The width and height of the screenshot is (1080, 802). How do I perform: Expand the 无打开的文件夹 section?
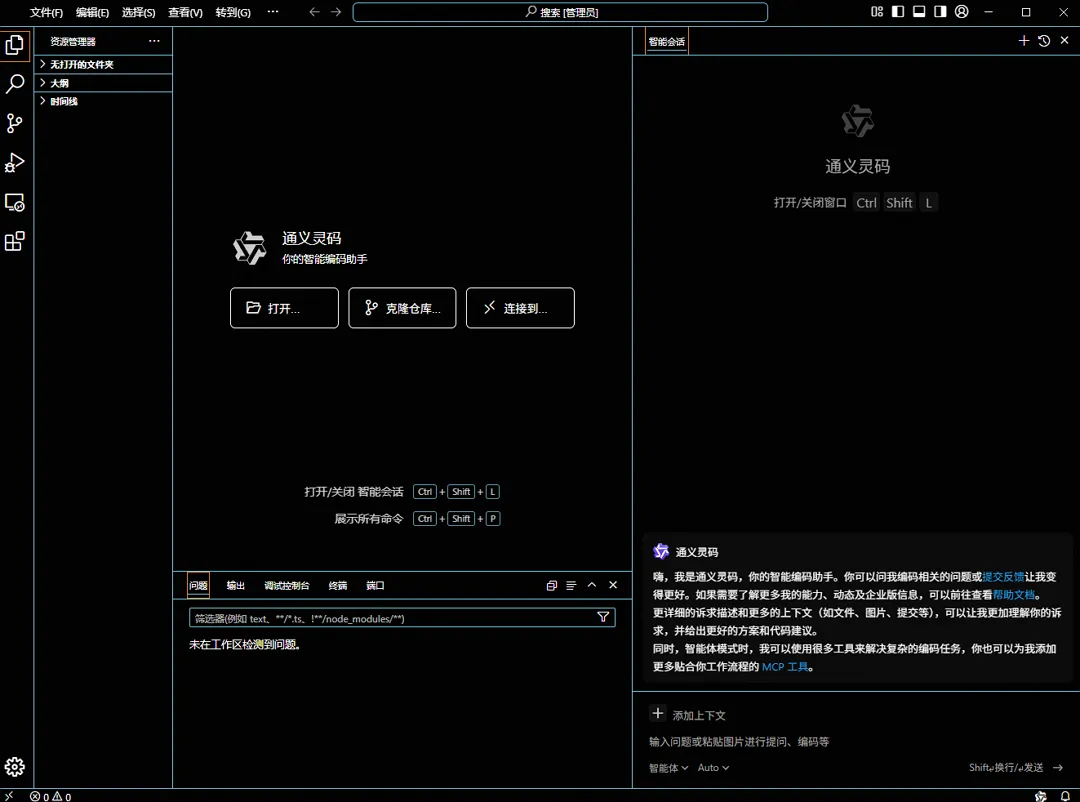point(103,64)
